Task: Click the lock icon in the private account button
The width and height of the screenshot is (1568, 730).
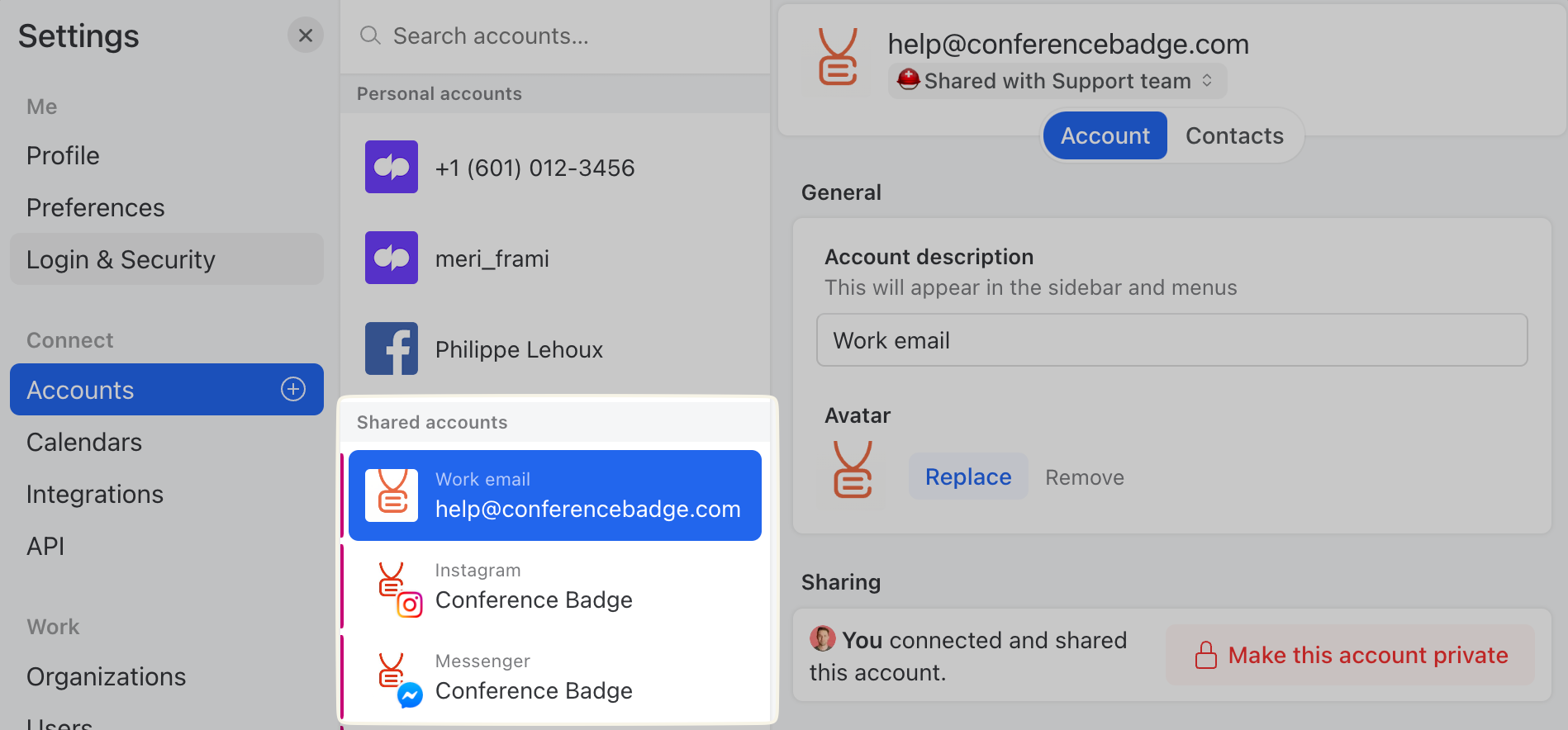Action: click(x=1206, y=654)
